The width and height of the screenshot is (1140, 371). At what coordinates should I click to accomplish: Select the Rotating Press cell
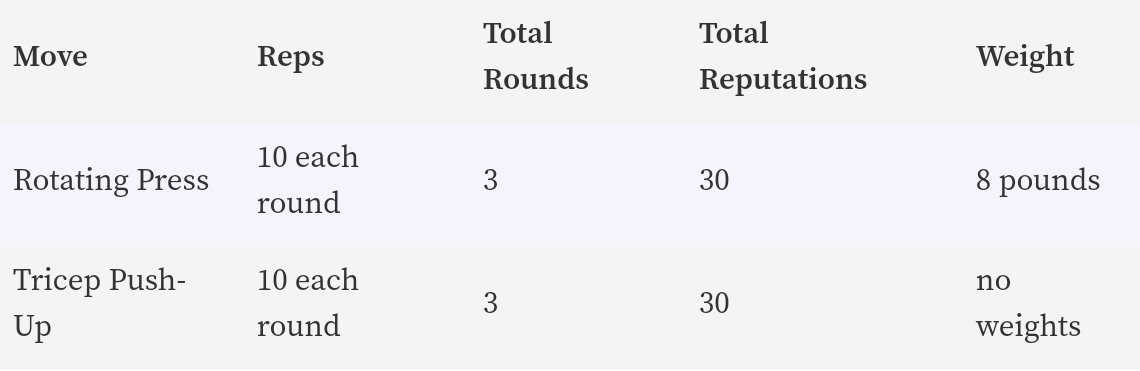tap(111, 180)
